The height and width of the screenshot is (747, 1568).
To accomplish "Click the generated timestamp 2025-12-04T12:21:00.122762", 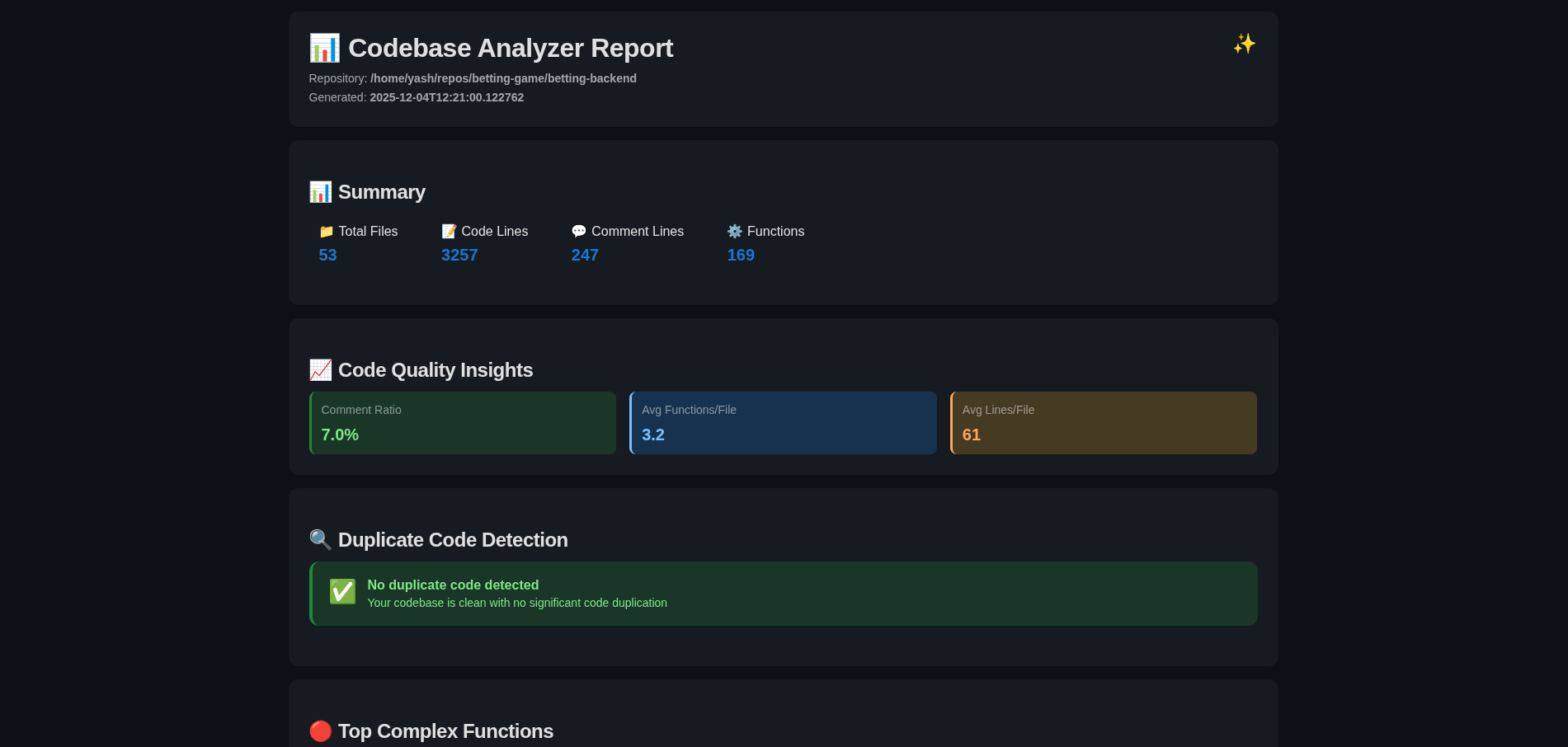I will pyautogui.click(x=447, y=97).
